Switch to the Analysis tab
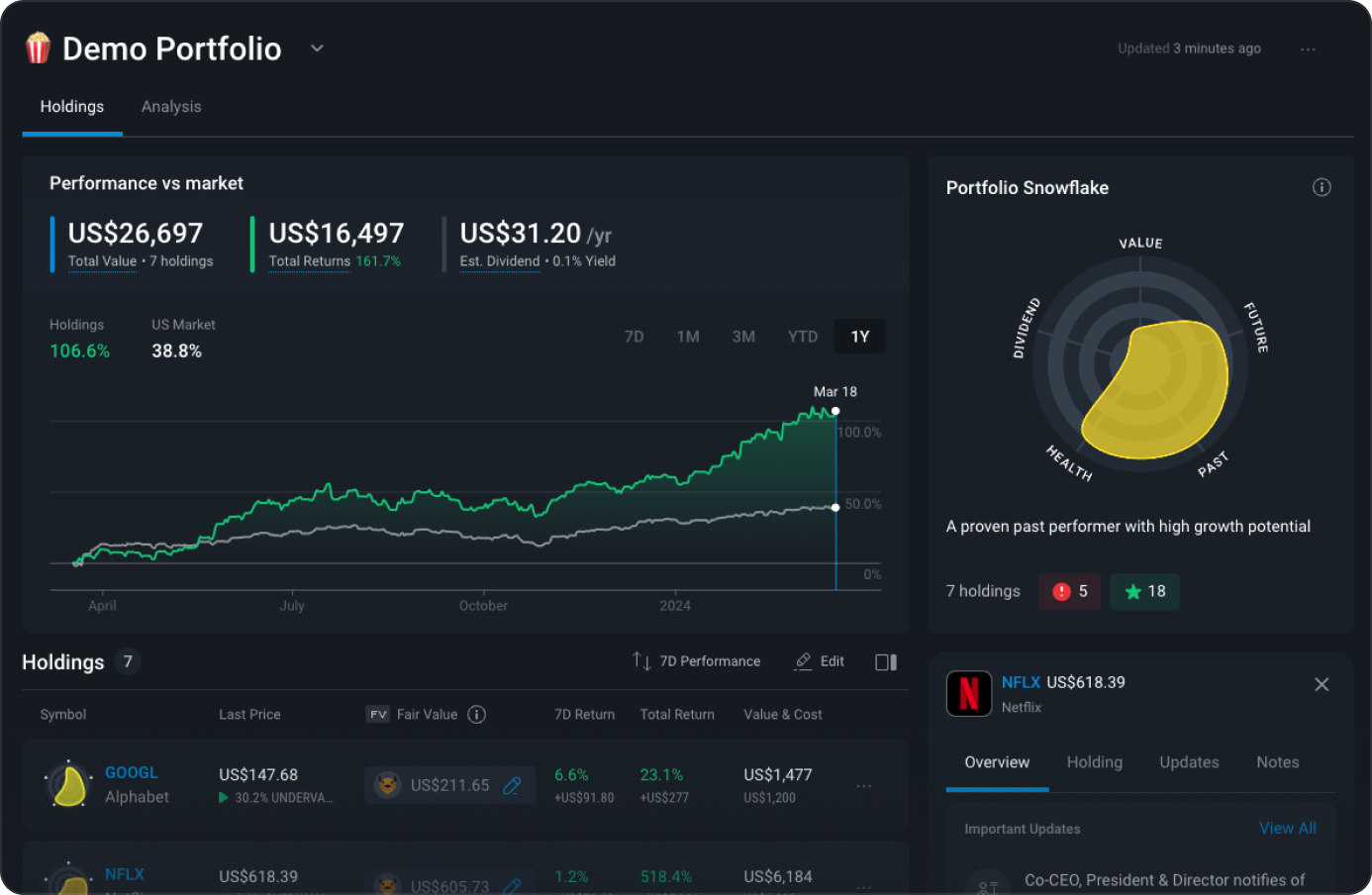 pos(170,106)
